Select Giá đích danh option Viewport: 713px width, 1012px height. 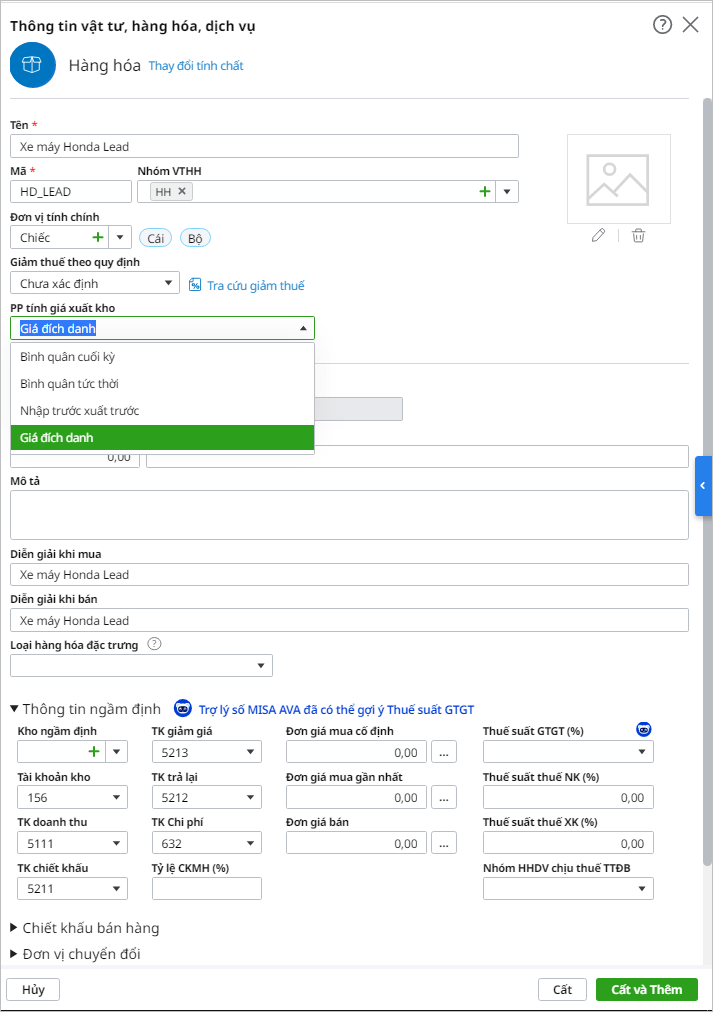(163, 438)
